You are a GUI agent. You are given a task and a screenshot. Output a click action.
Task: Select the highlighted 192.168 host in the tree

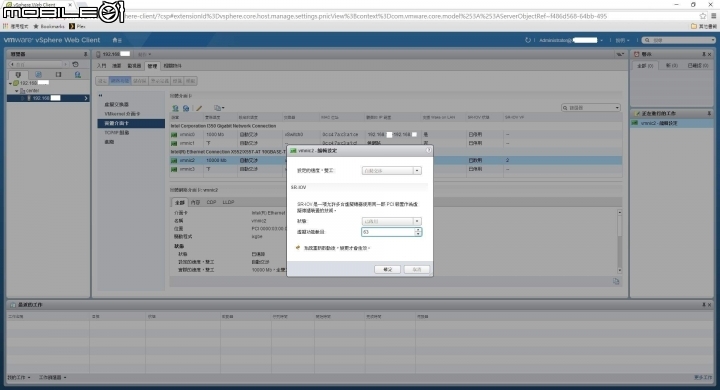48,98
